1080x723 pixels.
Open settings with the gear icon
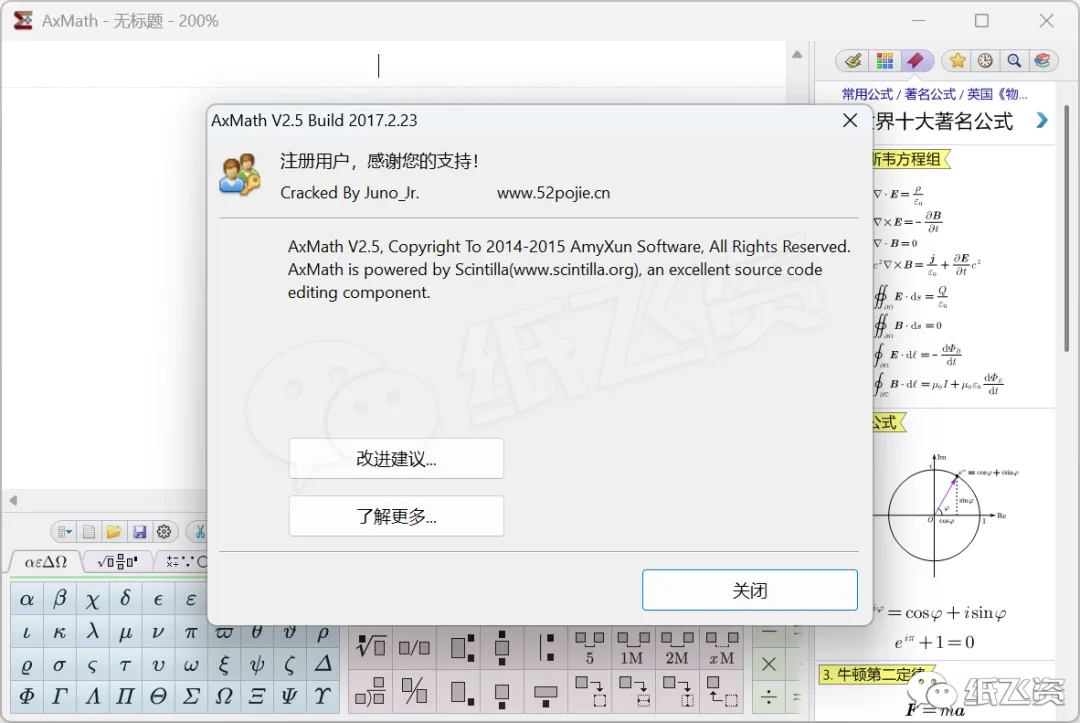coord(164,532)
